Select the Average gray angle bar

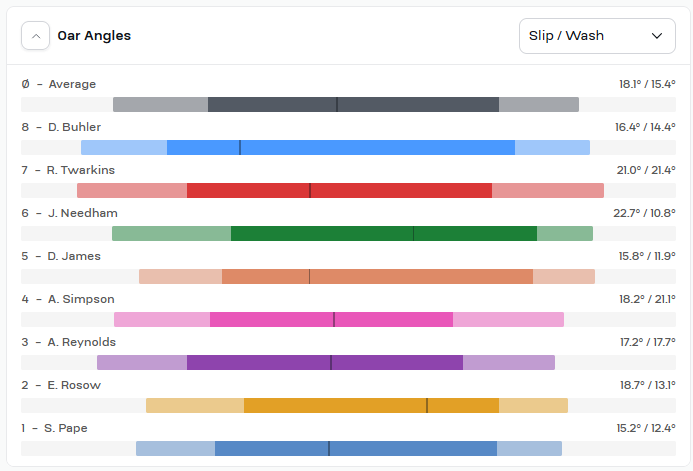[x=346, y=104]
